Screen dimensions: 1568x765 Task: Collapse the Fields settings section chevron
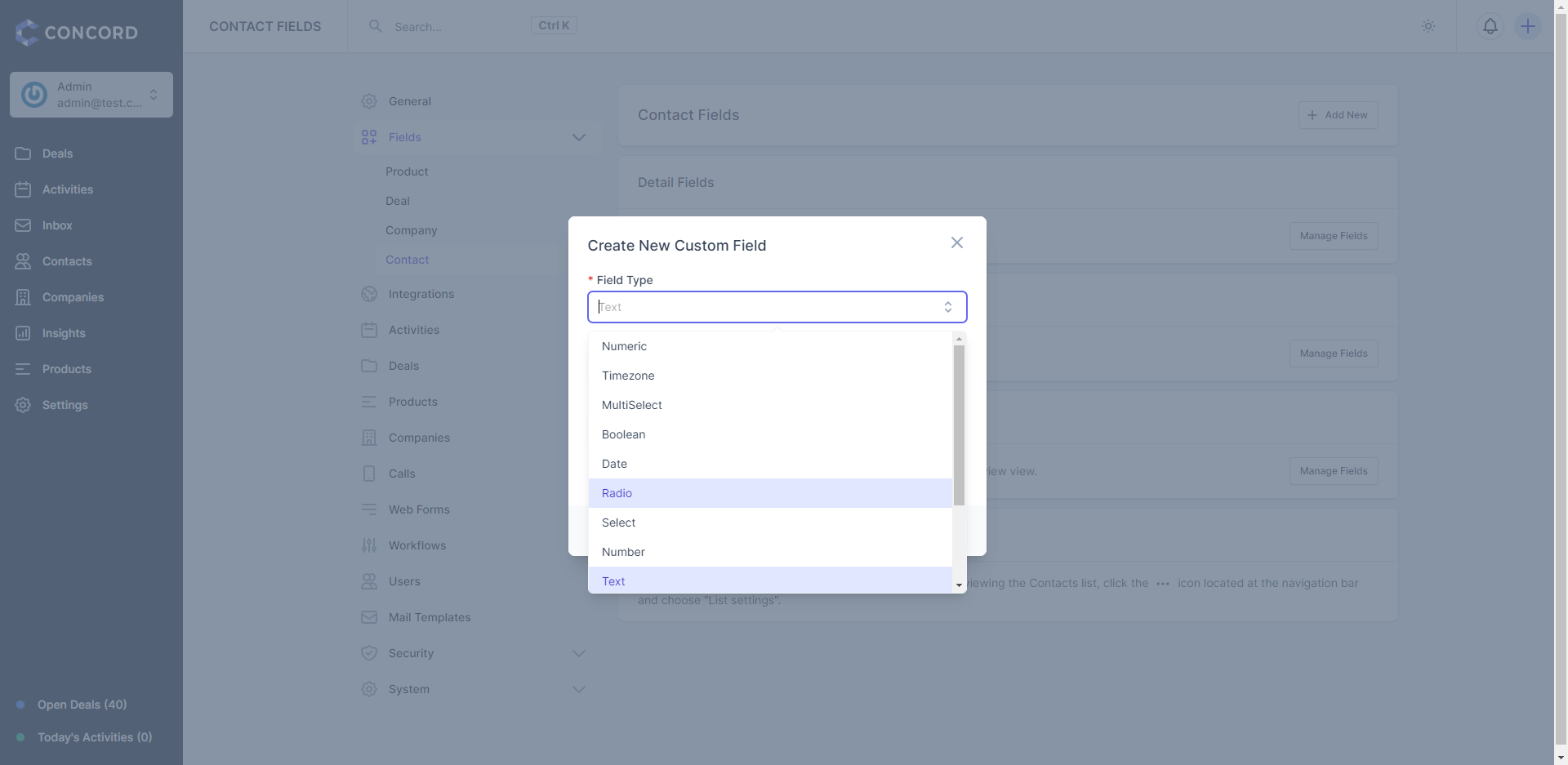[579, 137]
